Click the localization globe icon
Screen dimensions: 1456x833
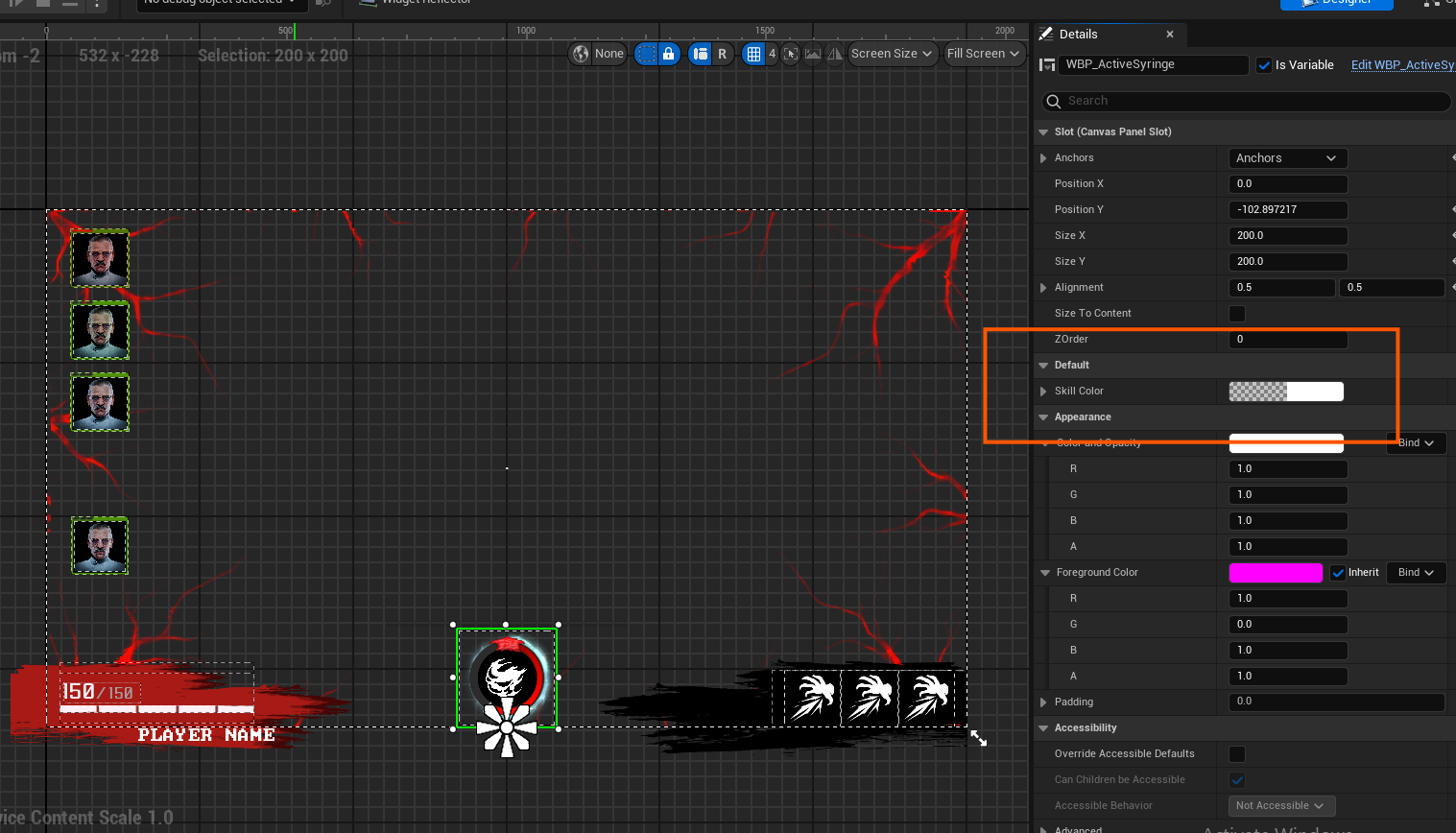tap(581, 54)
